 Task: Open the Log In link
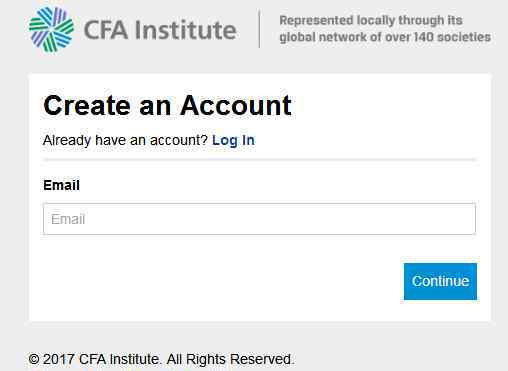pyautogui.click(x=233, y=140)
